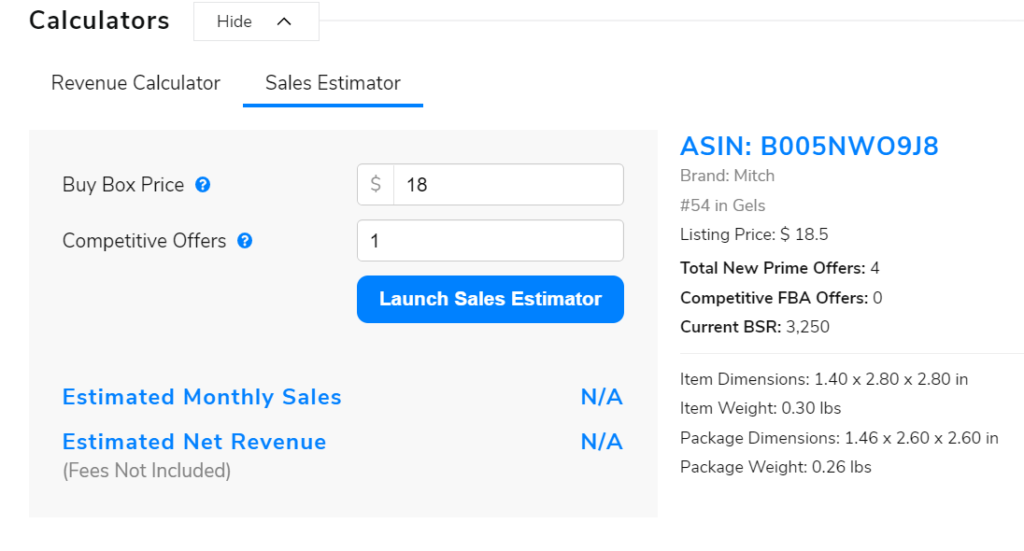Select the Sales Estimator tab

click(333, 83)
